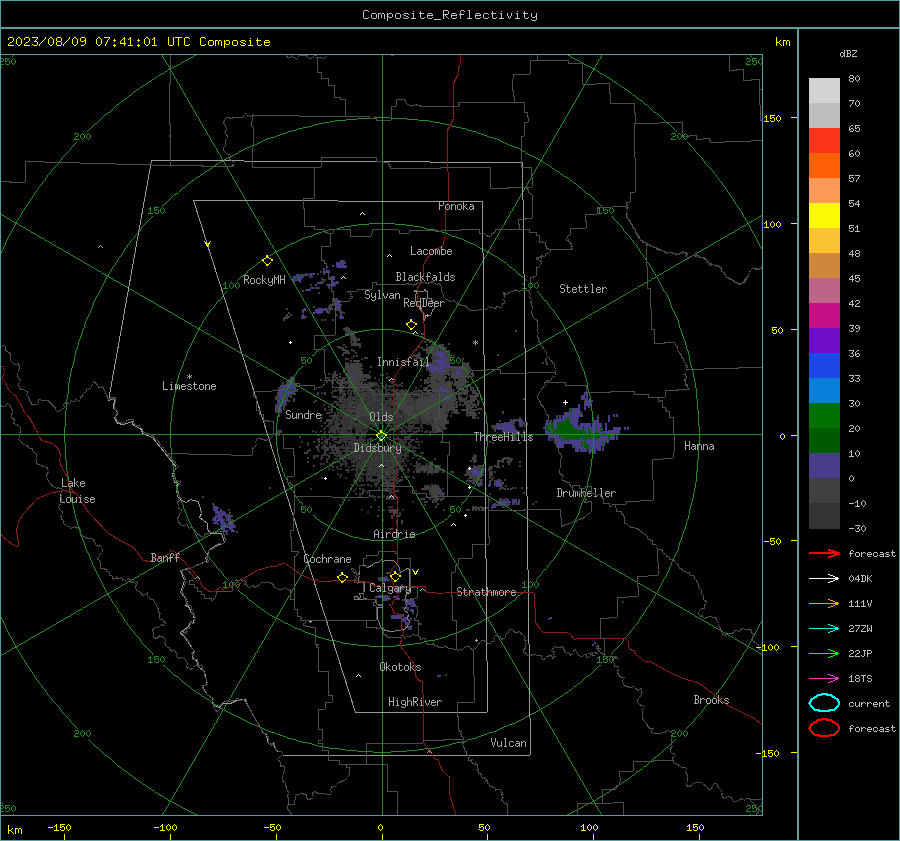Viewport: 900px width, 841px height.
Task: Click the Composite_Reflectivity title
Action: click(450, 15)
